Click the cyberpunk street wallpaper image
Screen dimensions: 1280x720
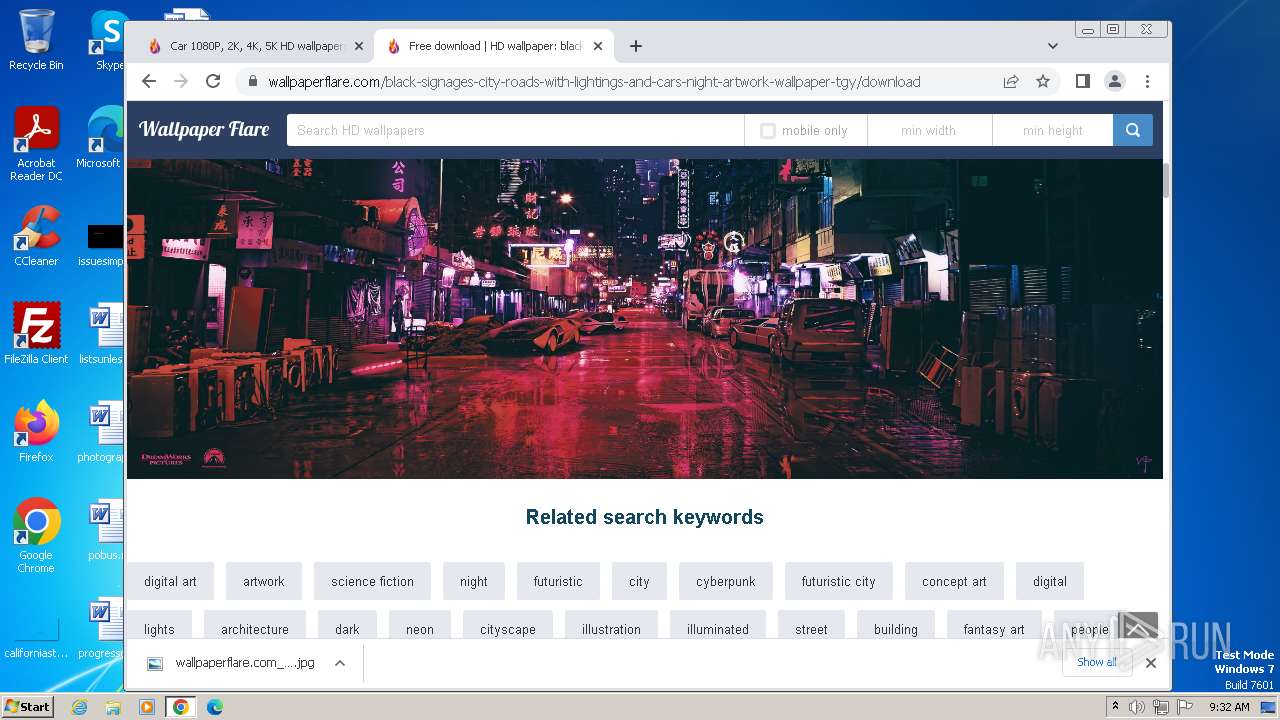(644, 318)
